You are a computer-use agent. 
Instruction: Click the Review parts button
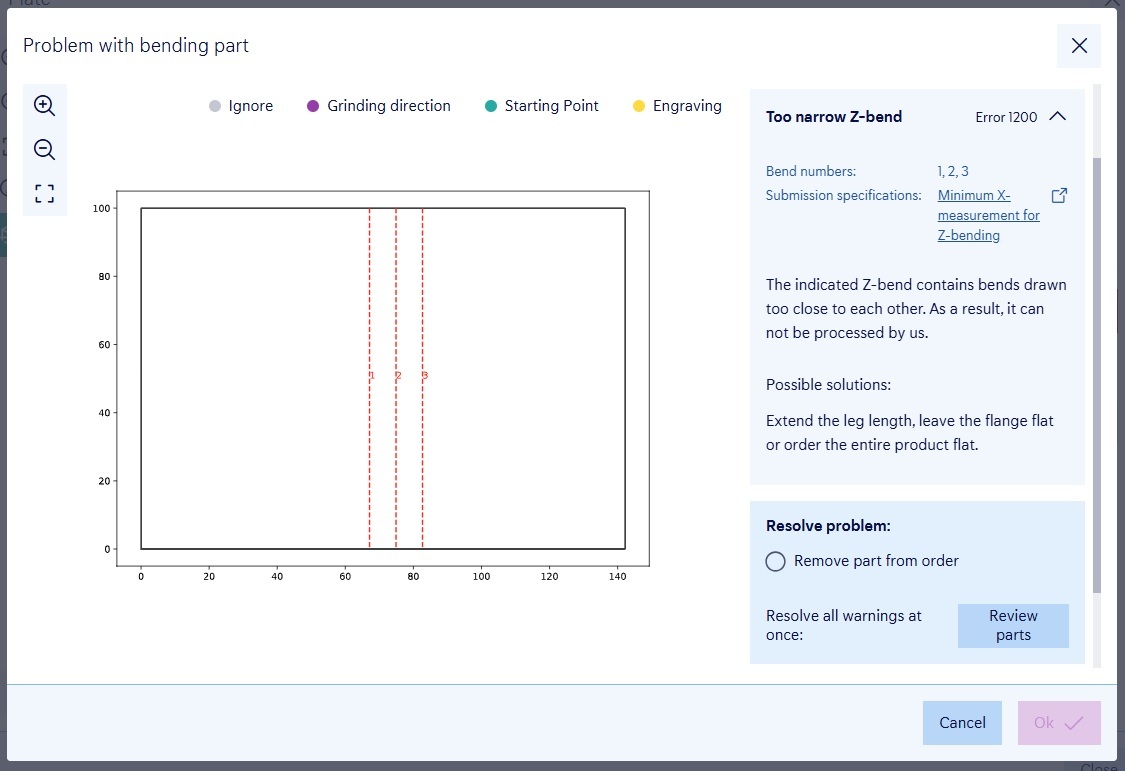coord(1012,625)
